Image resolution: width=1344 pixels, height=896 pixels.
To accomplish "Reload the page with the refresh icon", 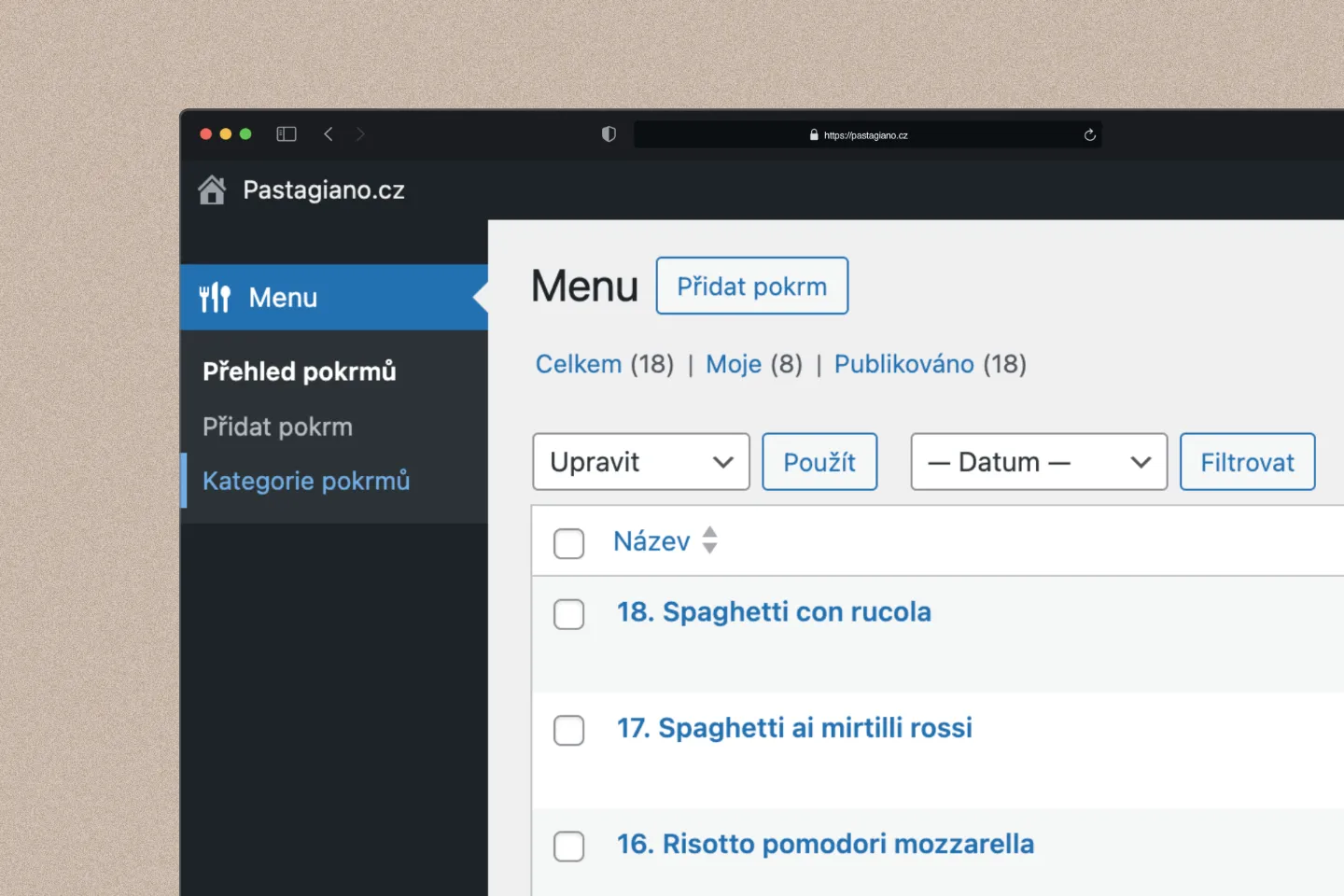I will [x=1089, y=135].
